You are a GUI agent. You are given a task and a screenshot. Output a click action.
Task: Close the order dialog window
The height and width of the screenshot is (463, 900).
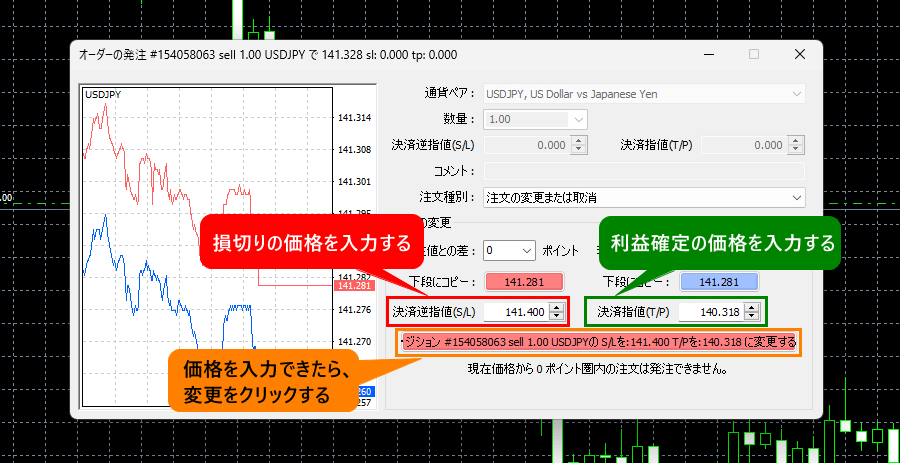[x=800, y=55]
